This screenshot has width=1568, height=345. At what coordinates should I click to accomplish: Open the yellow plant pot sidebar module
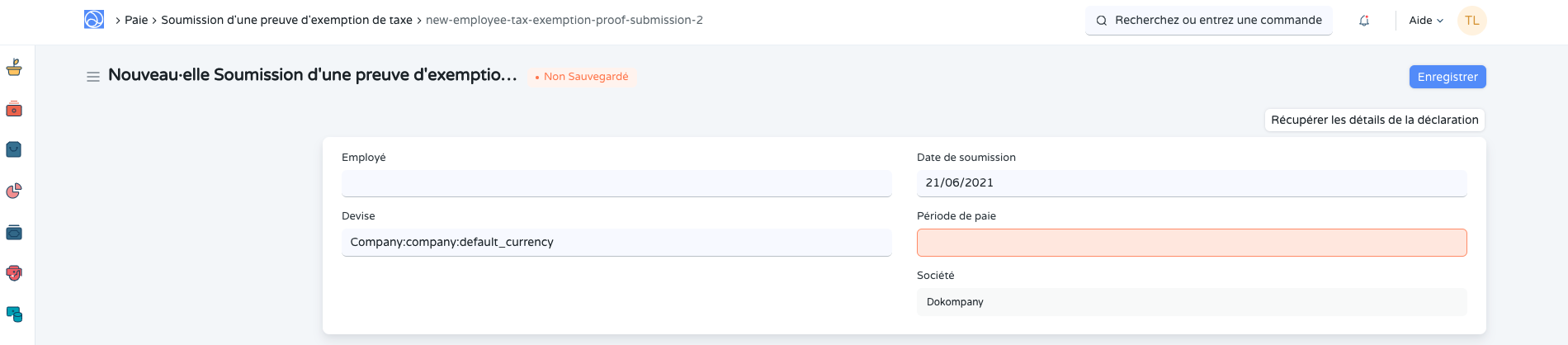click(x=14, y=68)
